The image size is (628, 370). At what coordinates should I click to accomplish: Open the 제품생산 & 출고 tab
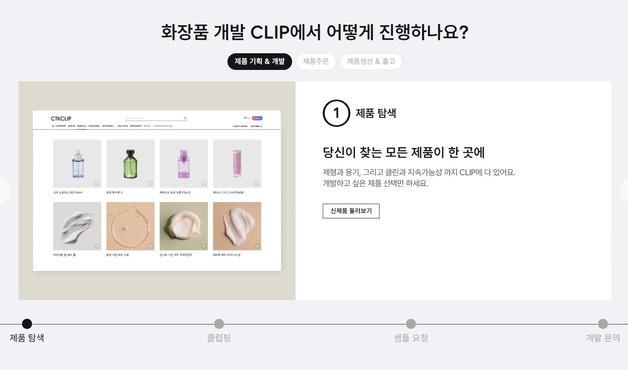[x=371, y=61]
